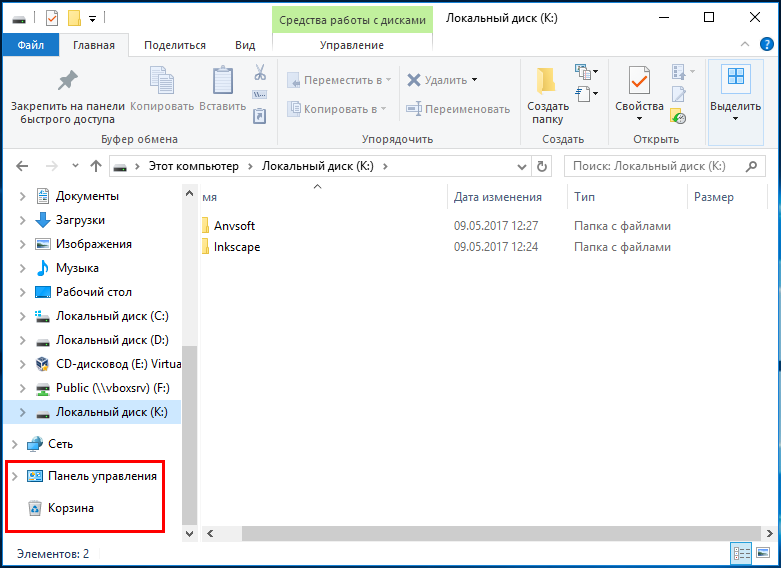
Task: Click the Переименовать button
Action: (458, 109)
